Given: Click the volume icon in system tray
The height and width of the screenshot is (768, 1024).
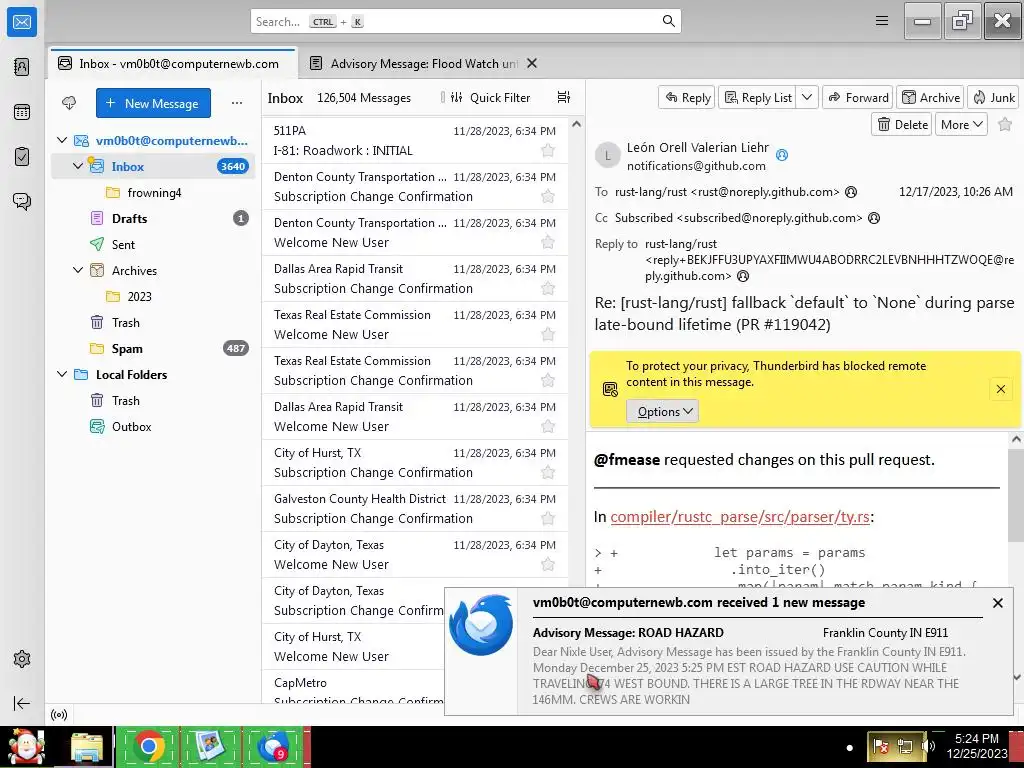Looking at the screenshot, I should pos(928,746).
